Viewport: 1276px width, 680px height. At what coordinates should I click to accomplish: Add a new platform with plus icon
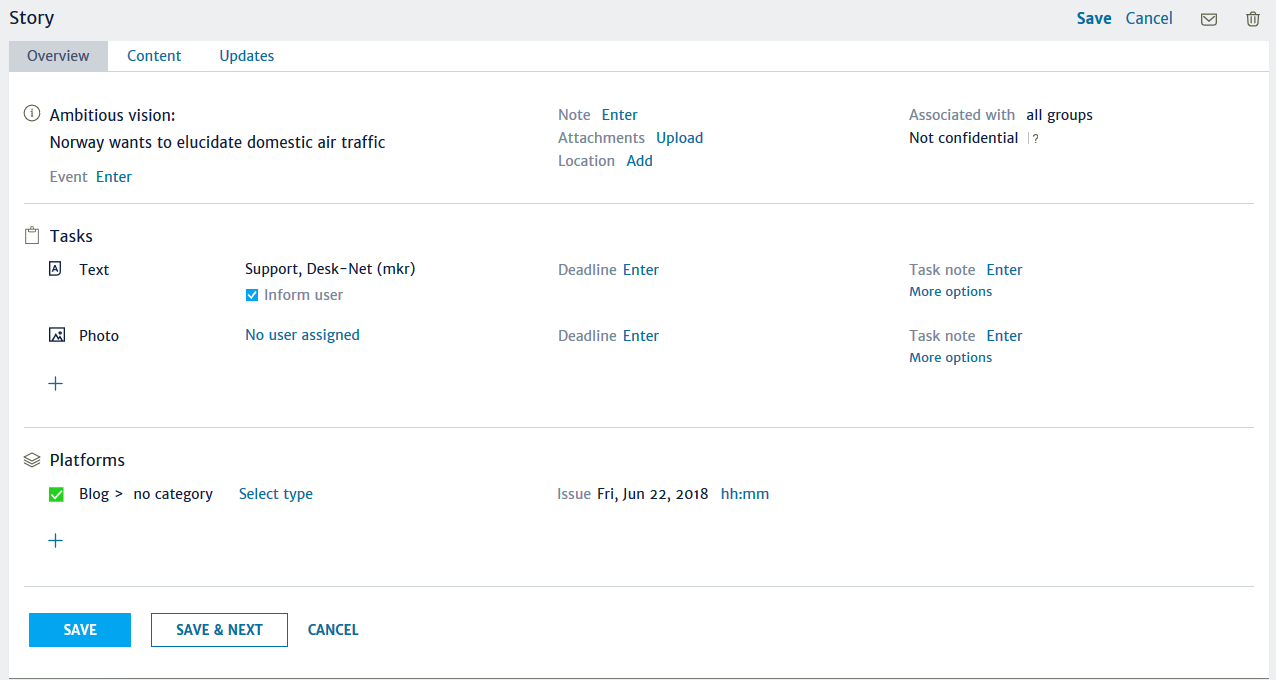tap(56, 540)
